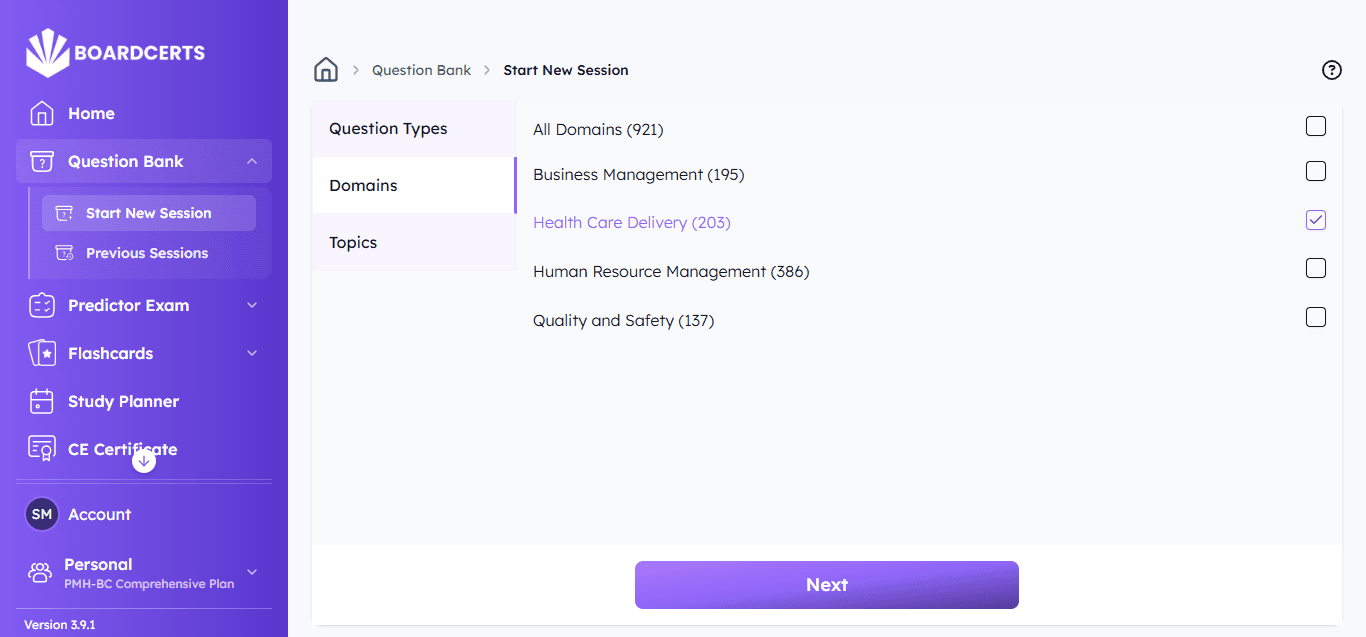The image size is (1366, 637).
Task: Click the sidebar scroll-down arrow button
Action: 144,461
